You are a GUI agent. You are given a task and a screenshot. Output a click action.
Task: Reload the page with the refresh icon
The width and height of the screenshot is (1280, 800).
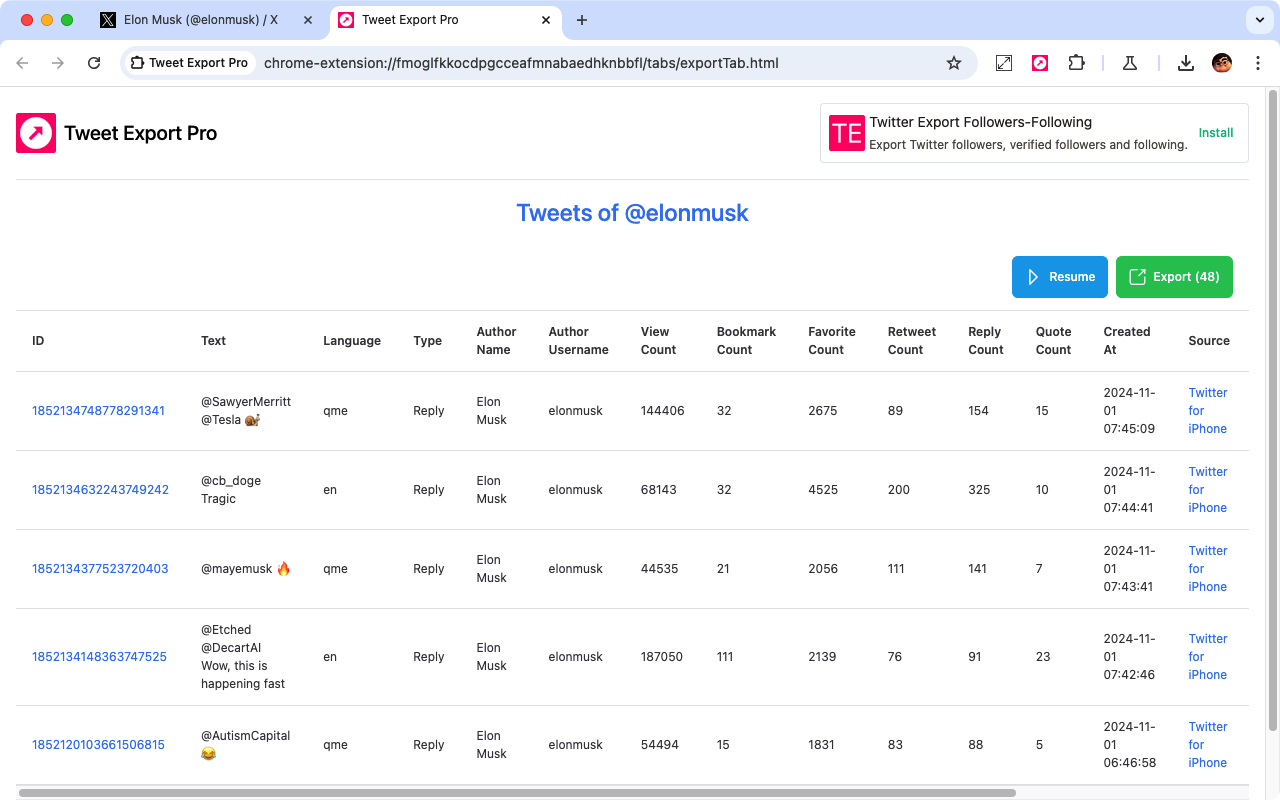point(94,63)
